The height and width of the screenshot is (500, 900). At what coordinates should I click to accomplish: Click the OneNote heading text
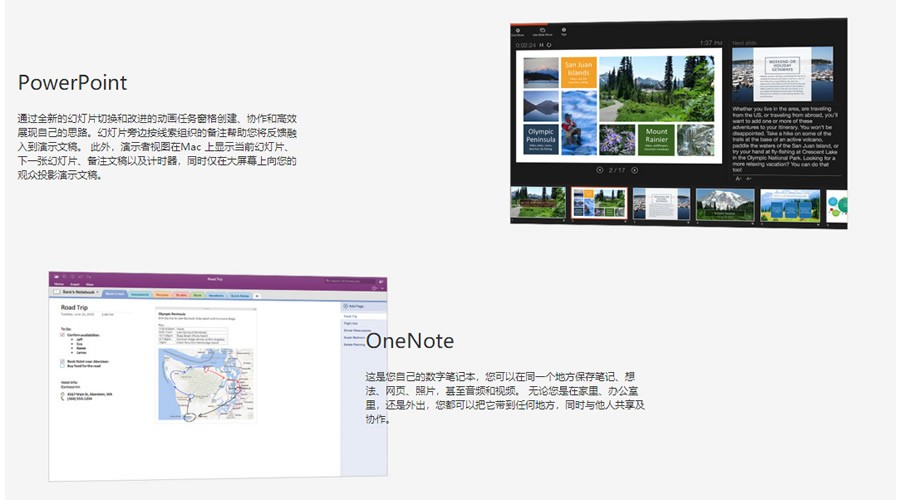point(410,341)
